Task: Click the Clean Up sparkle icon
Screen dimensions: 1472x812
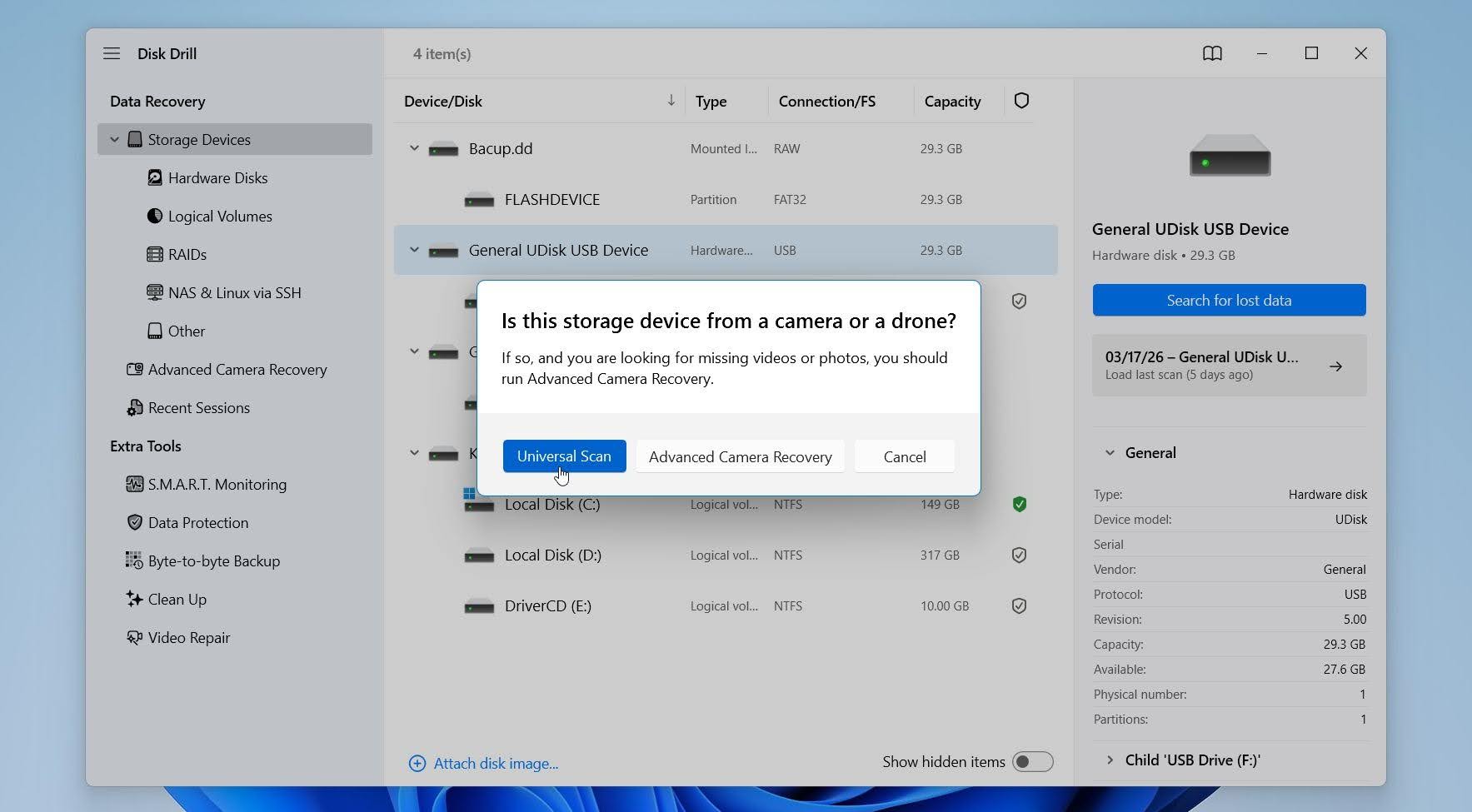Action: 134,599
